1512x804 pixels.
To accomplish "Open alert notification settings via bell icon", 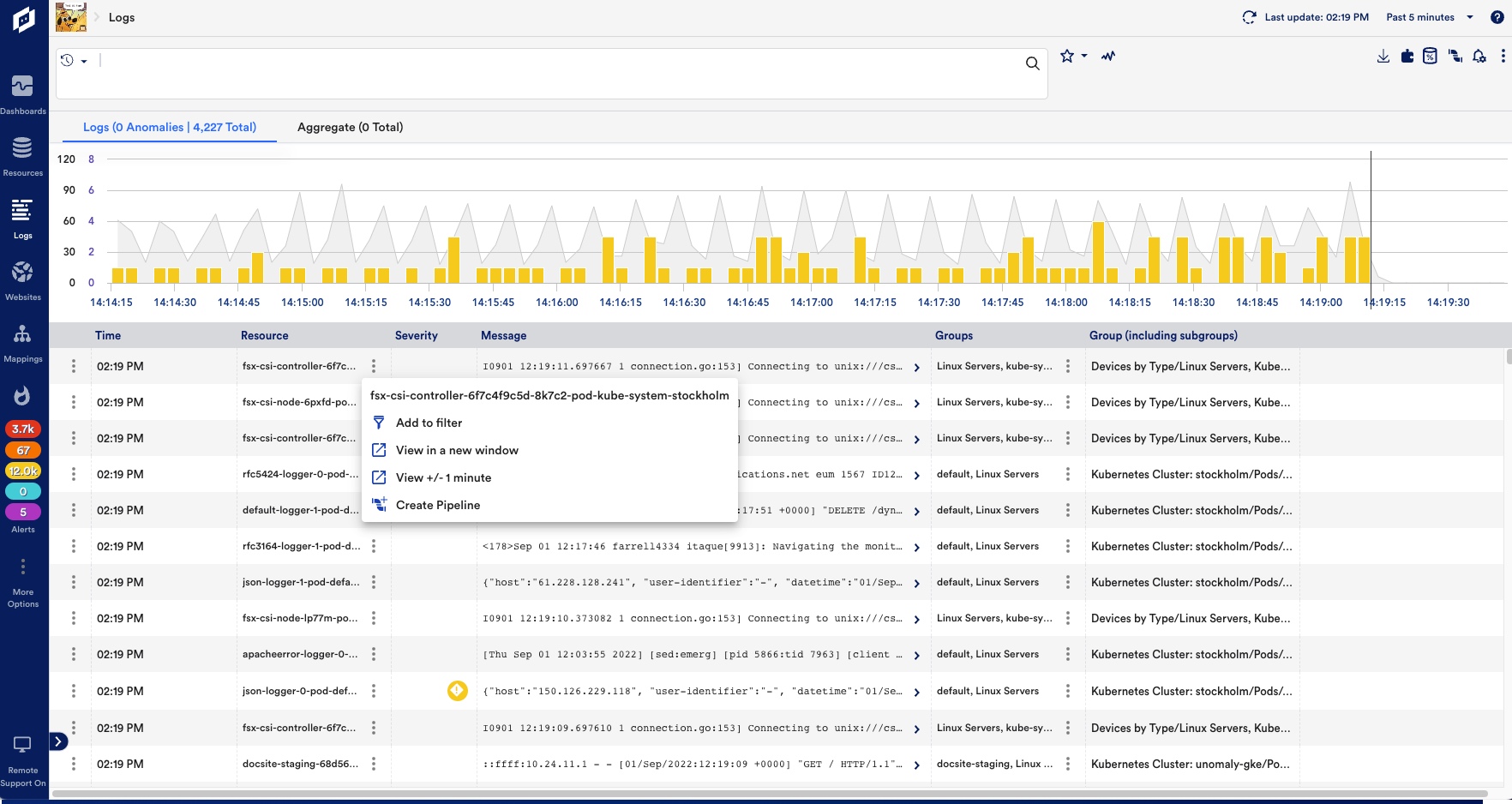I will [1479, 56].
